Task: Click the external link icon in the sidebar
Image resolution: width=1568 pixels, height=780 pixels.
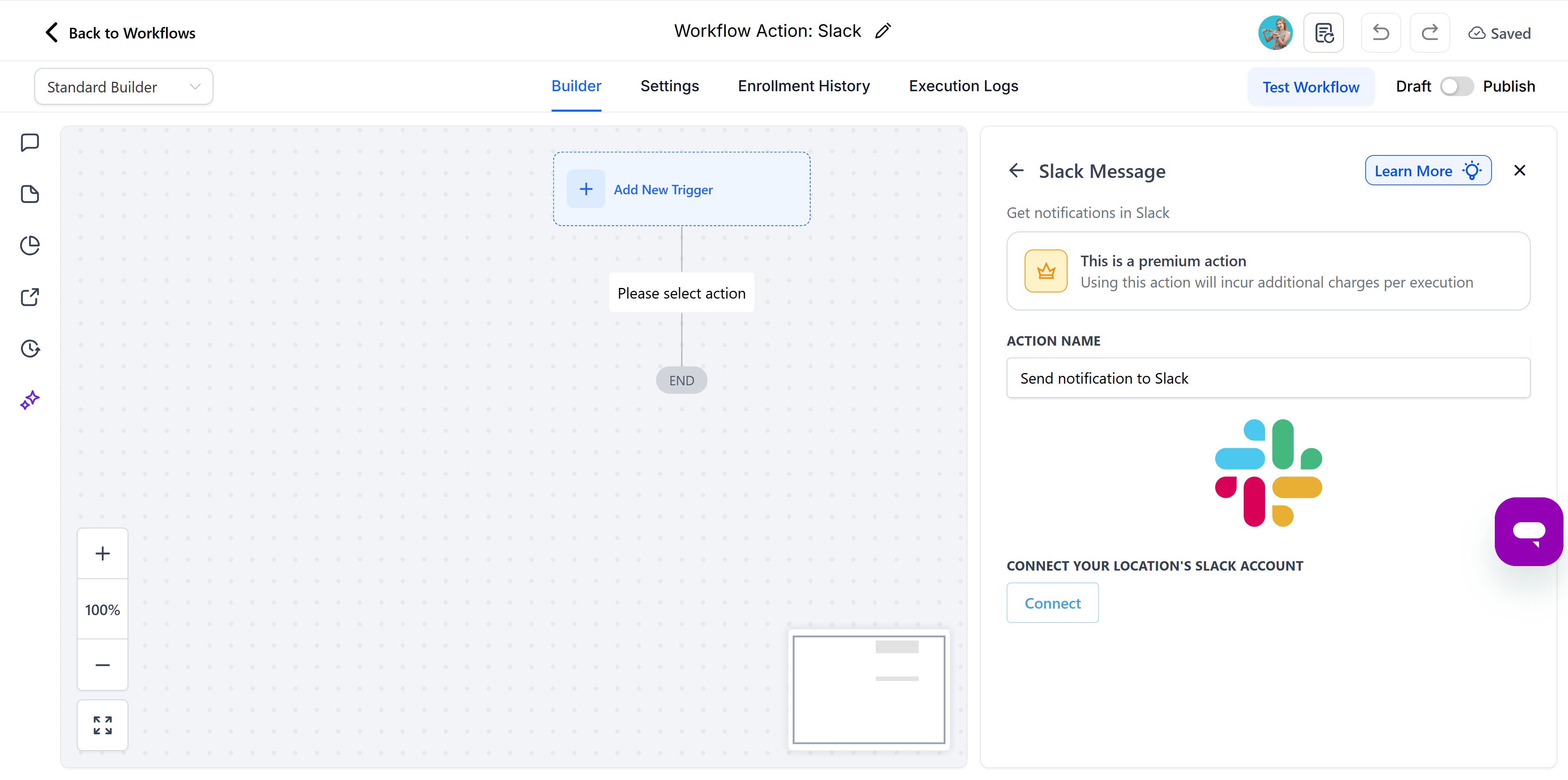Action: tap(29, 297)
